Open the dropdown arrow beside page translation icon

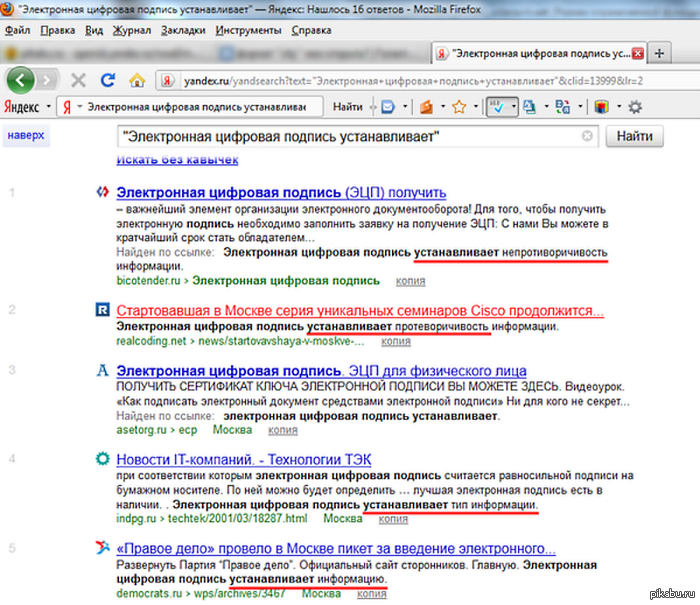[x=546, y=107]
